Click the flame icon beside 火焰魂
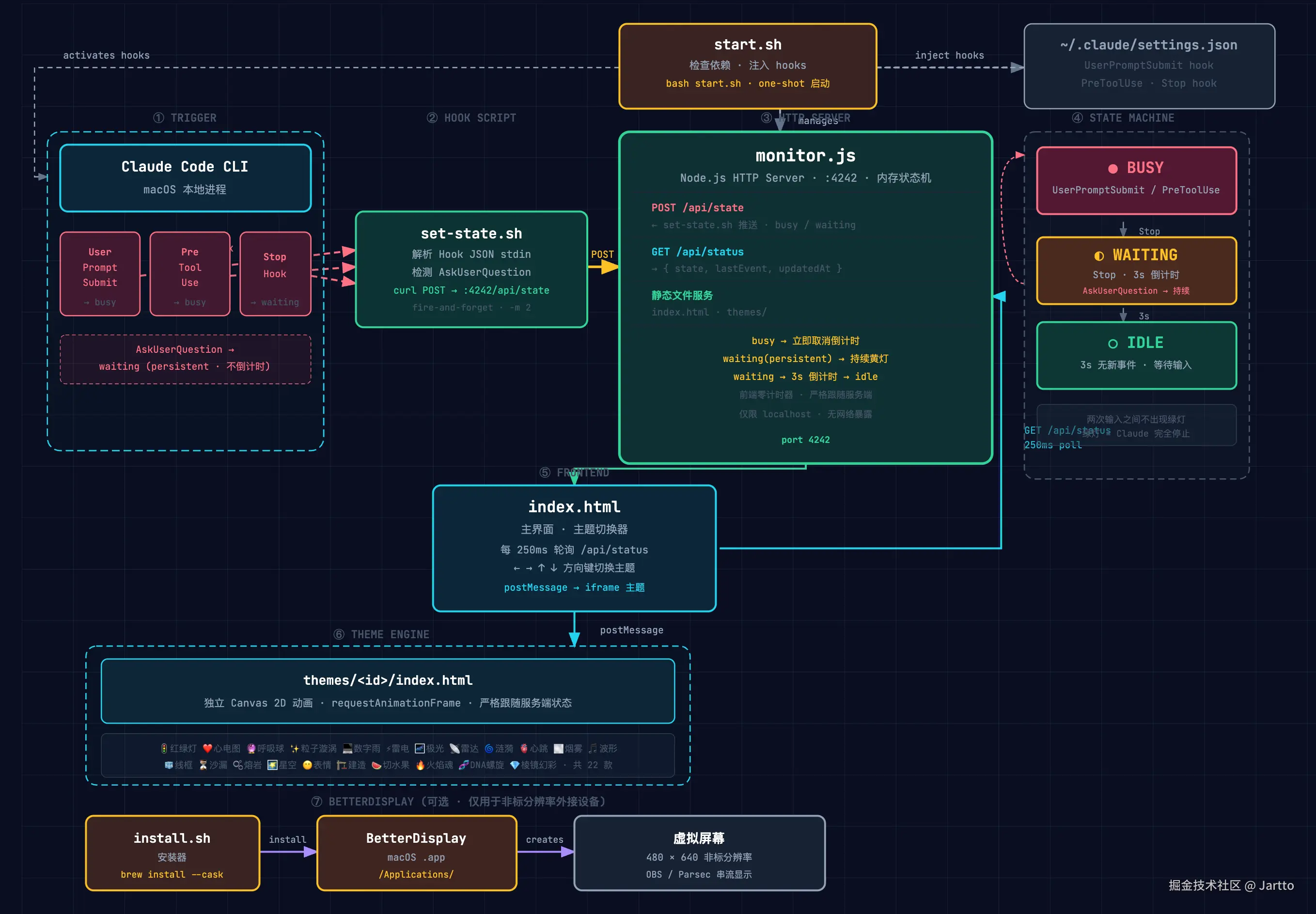 coord(420,765)
